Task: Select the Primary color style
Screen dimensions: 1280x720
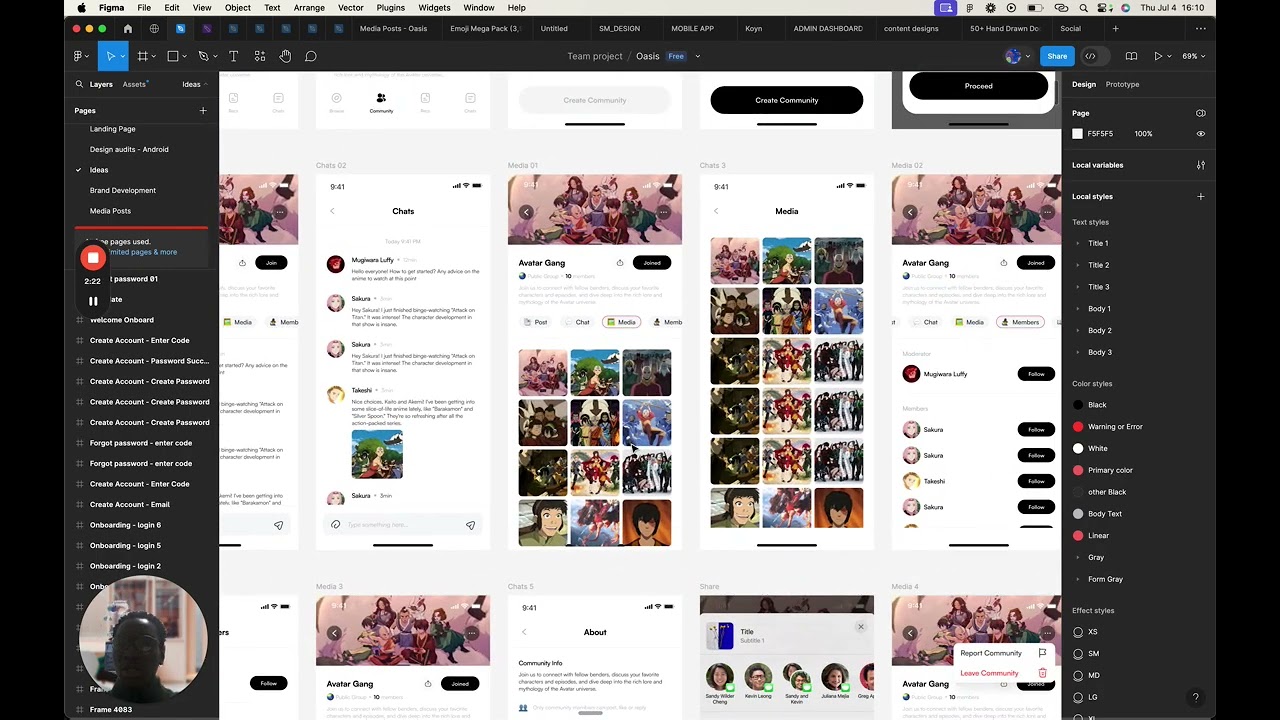Action: click(x=1110, y=470)
